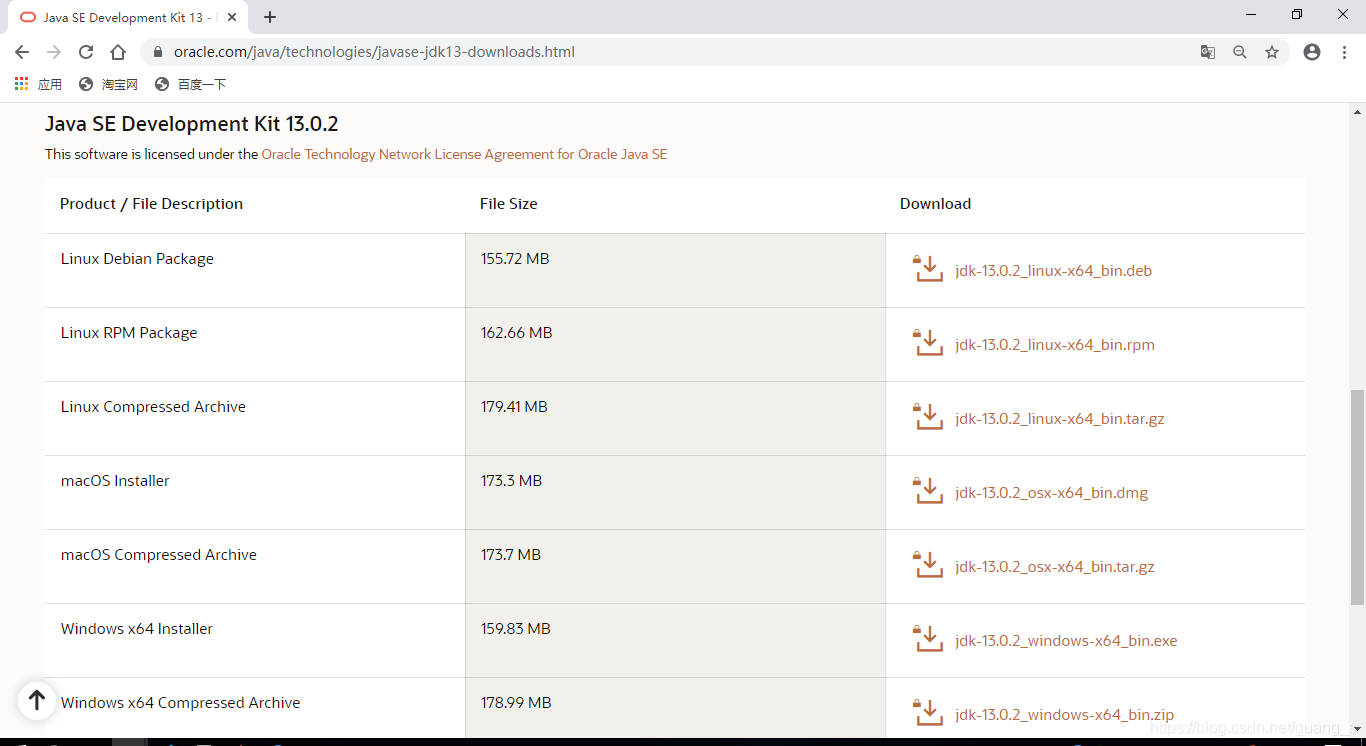Download jdk-13.0.2_osx-x64_bin.tar.gz link
This screenshot has width=1366, height=746.
pyautogui.click(x=1055, y=567)
